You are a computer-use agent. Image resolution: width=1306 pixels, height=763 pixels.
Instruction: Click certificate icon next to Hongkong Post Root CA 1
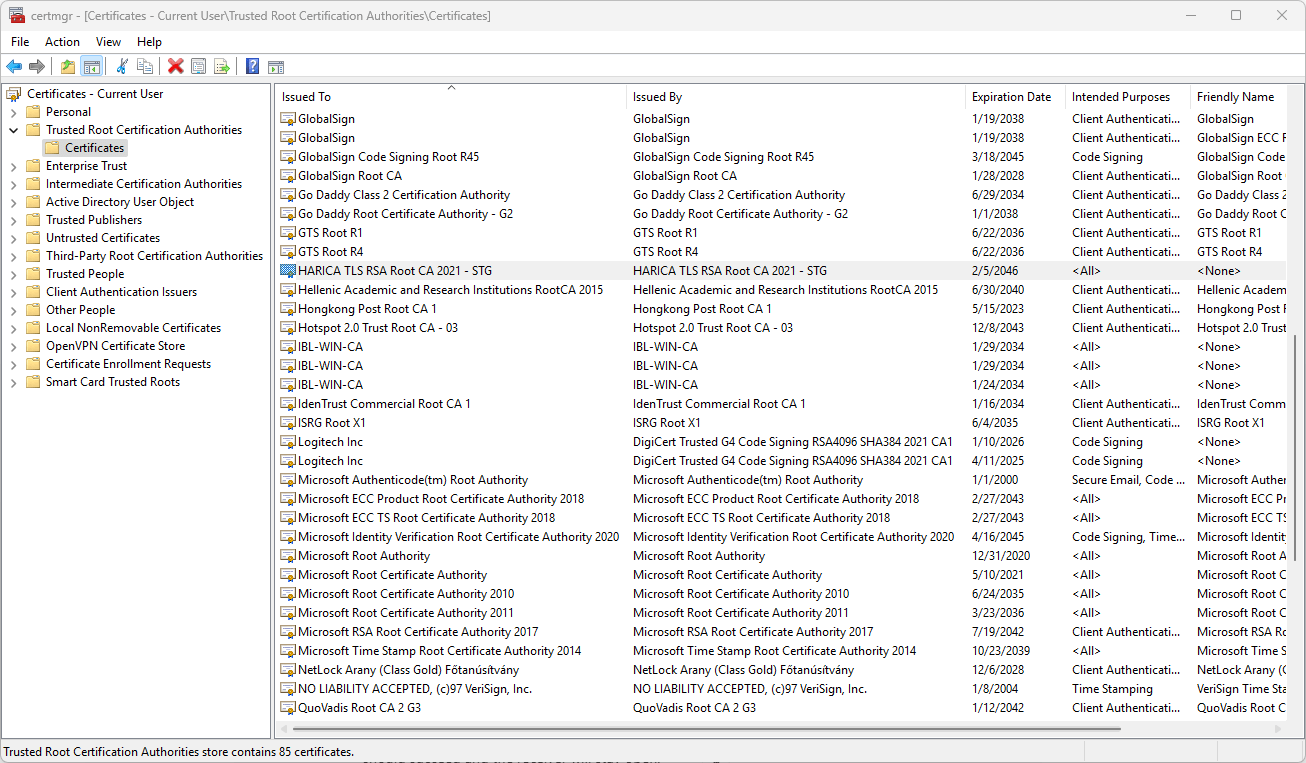tap(288, 309)
